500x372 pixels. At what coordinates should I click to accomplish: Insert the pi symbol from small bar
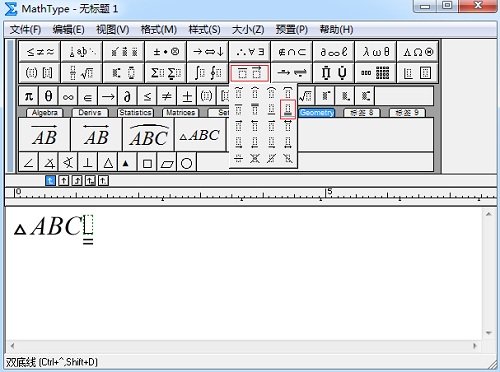pos(29,96)
